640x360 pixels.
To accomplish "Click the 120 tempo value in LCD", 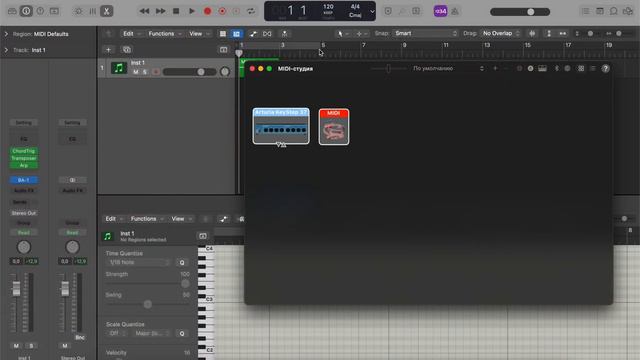I will pyautogui.click(x=328, y=7).
